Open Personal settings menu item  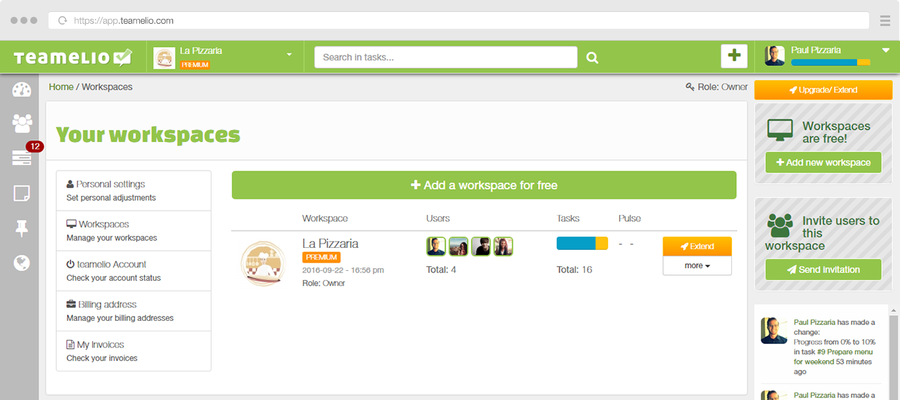pos(134,191)
